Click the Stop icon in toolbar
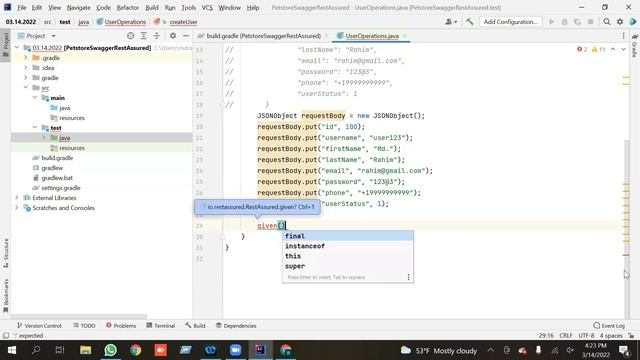The height and width of the screenshot is (360, 640). 590,22
